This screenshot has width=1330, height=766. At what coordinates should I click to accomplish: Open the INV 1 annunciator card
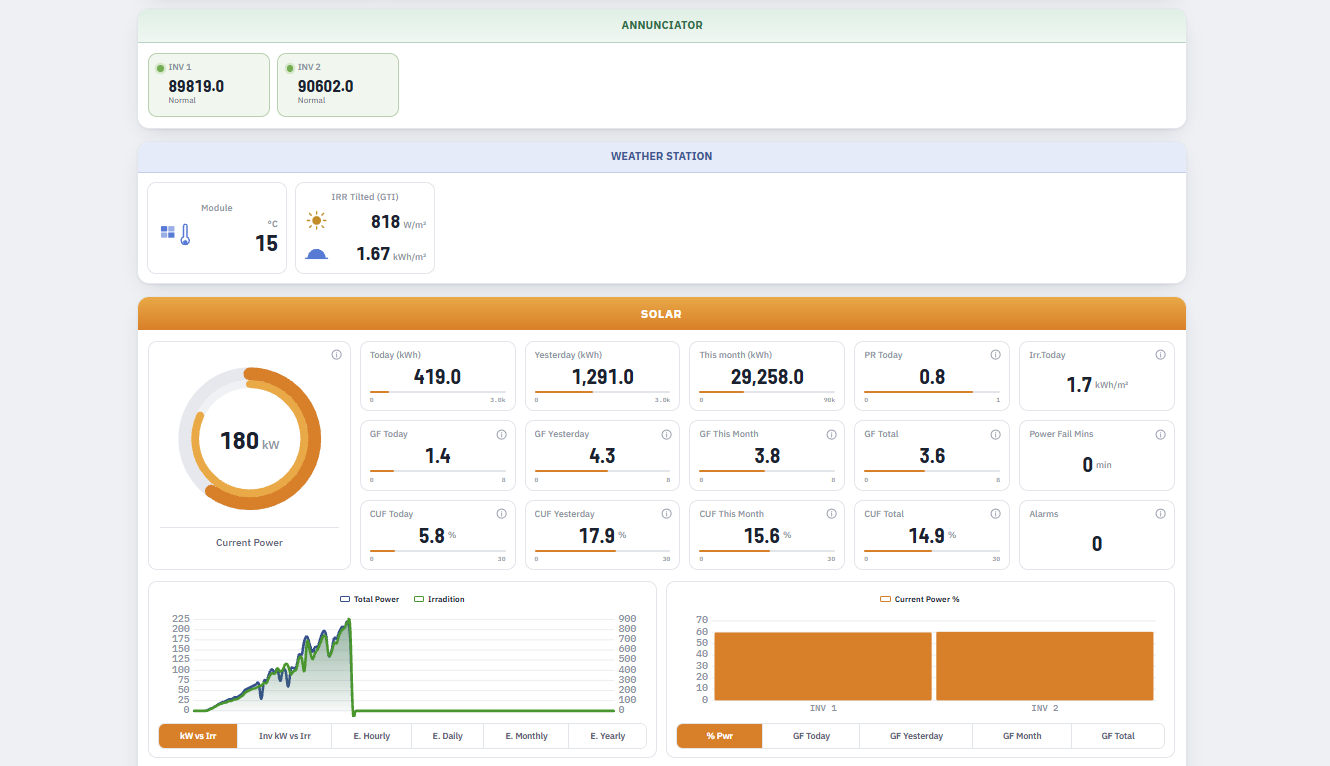pos(209,85)
